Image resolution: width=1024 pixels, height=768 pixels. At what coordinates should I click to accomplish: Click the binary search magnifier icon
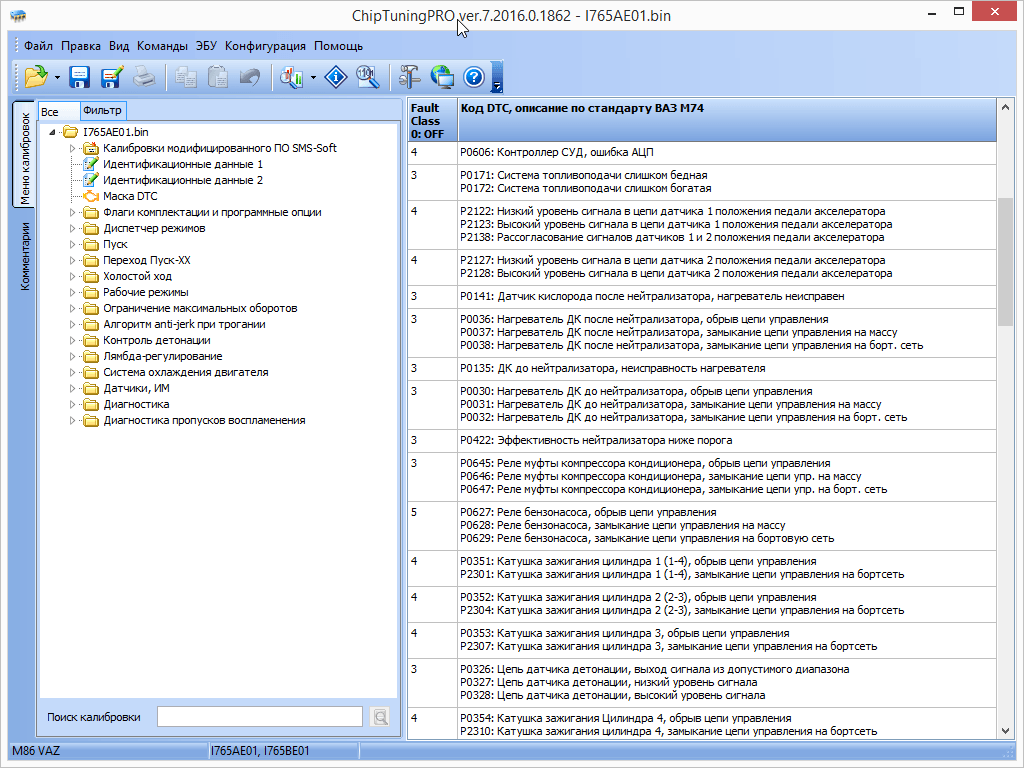click(x=367, y=77)
